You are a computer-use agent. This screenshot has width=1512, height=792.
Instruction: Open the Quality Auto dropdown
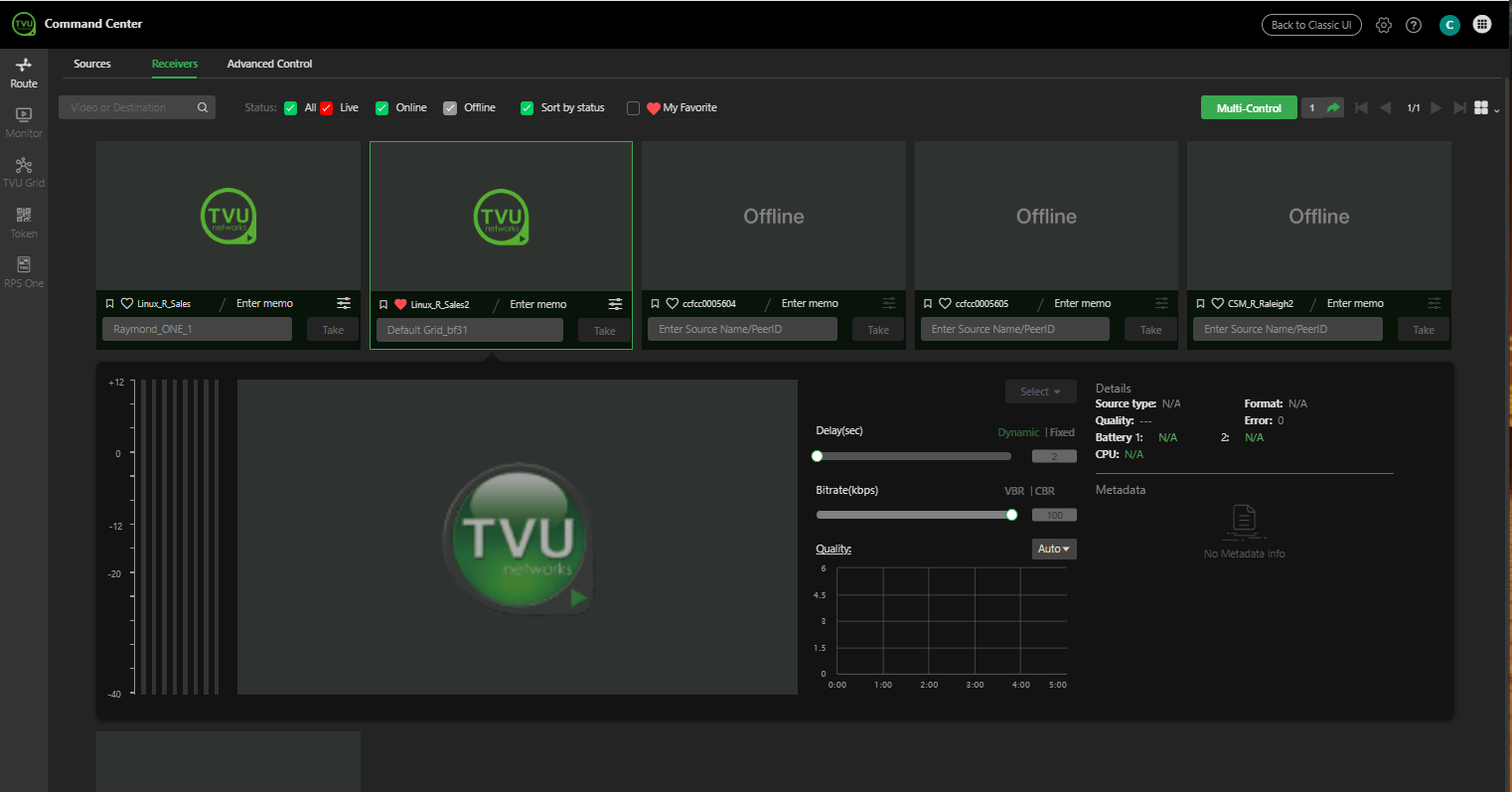[1054, 549]
